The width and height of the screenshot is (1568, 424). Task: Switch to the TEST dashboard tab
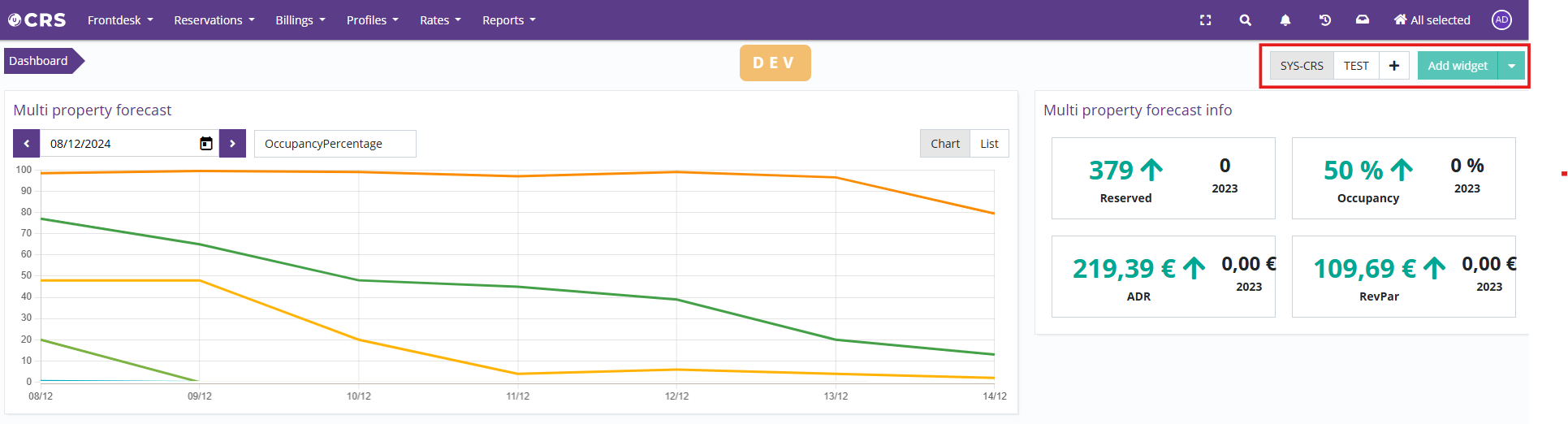(x=1356, y=66)
